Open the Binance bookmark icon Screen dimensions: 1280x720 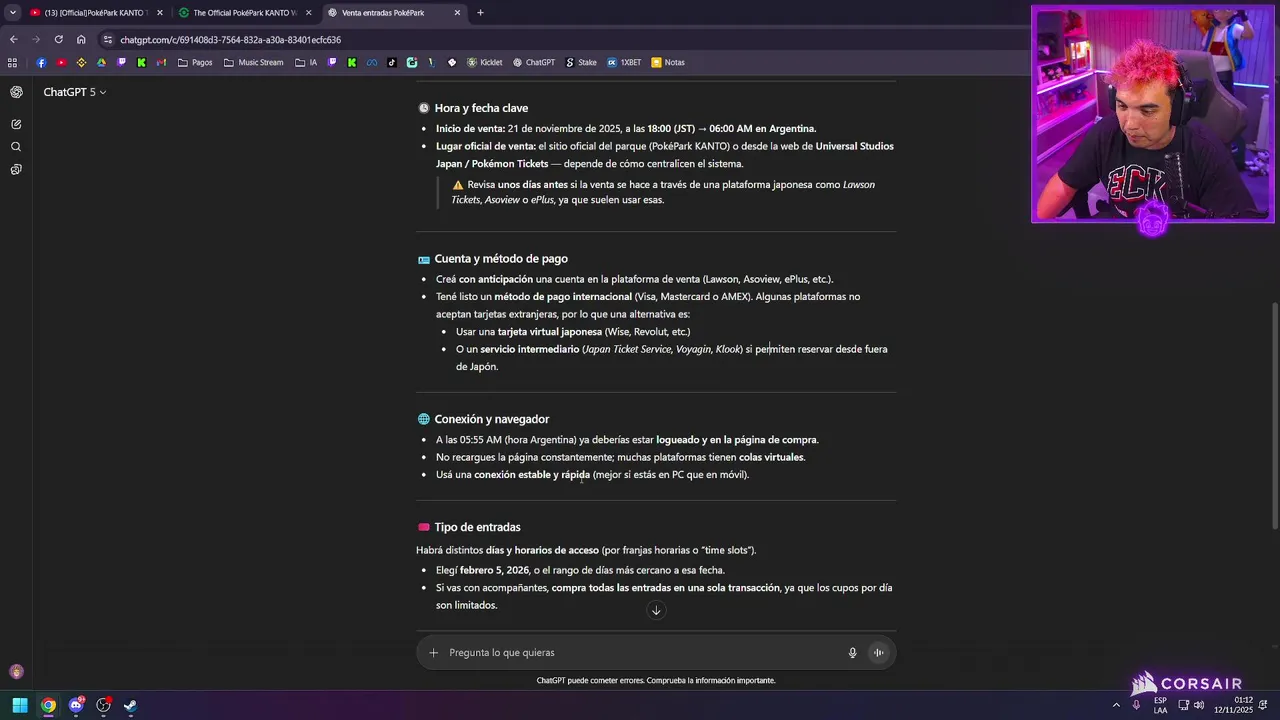click(81, 62)
